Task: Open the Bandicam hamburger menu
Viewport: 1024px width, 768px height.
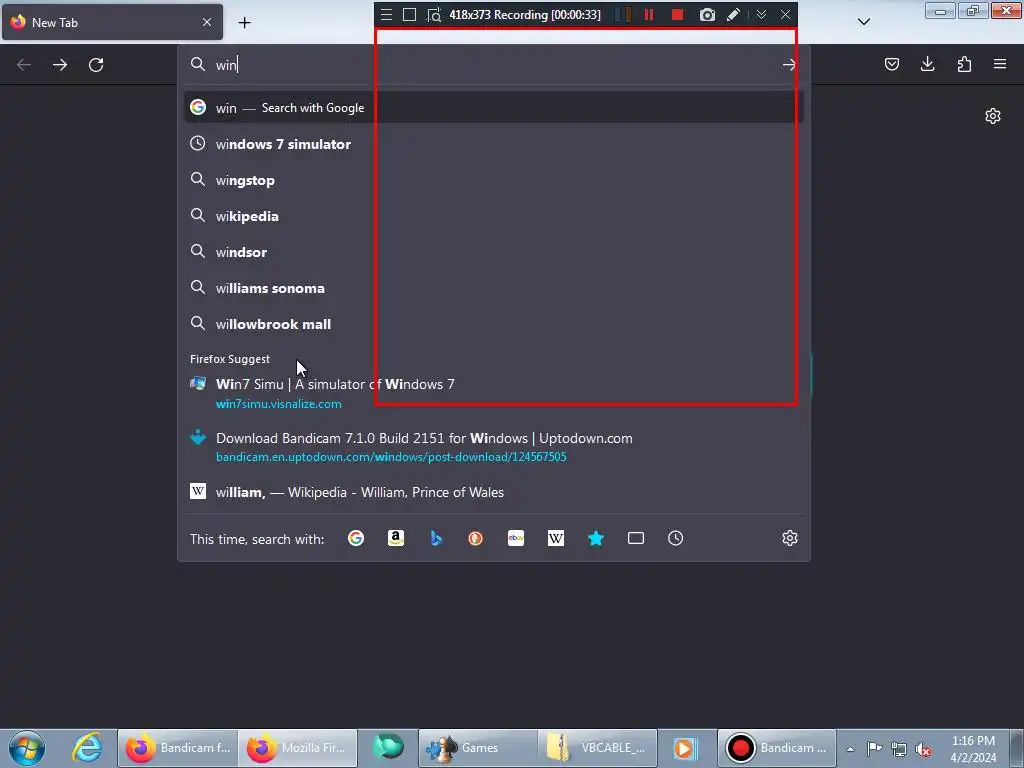Action: (387, 14)
